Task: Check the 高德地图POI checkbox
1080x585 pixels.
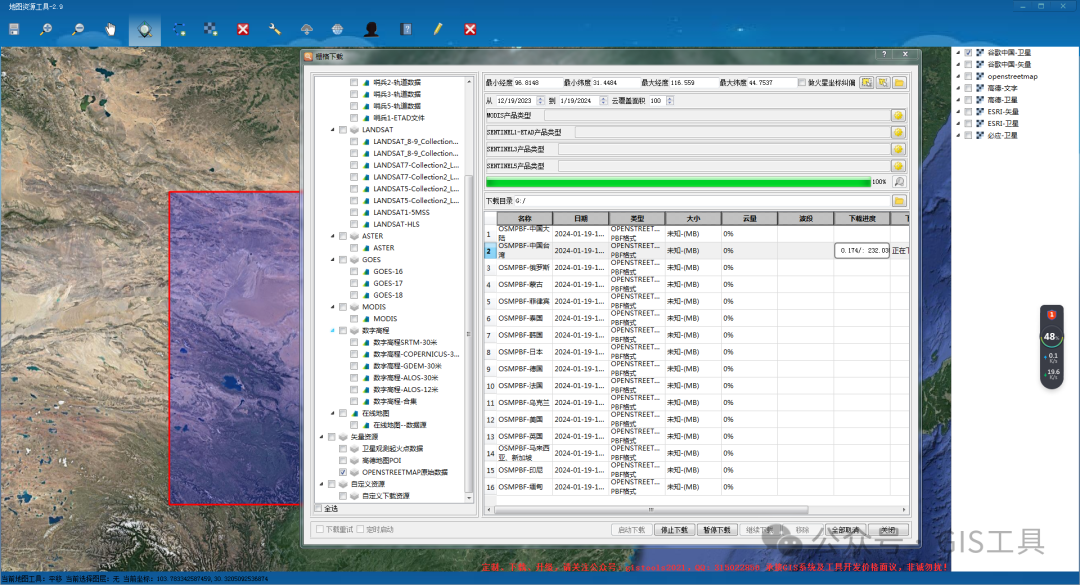Action: coord(343,460)
